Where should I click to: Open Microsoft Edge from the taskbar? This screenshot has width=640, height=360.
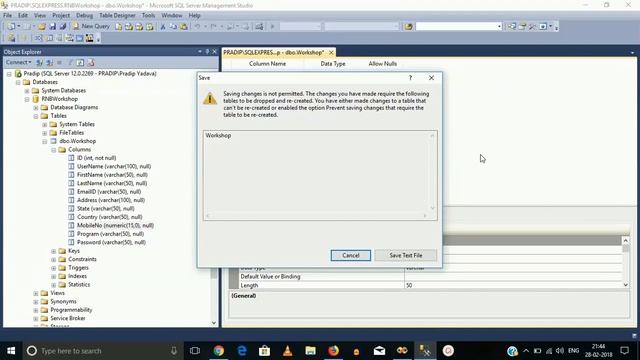(x=242, y=351)
